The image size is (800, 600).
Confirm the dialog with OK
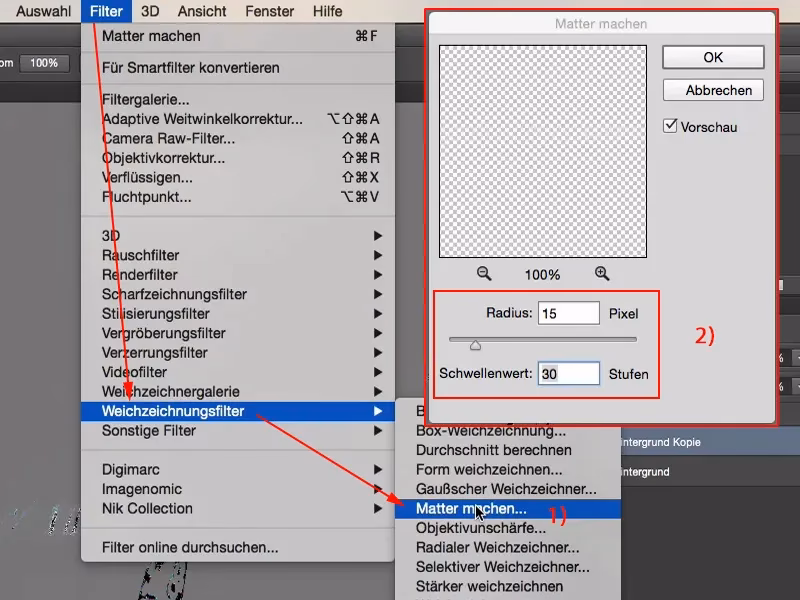click(x=712, y=57)
